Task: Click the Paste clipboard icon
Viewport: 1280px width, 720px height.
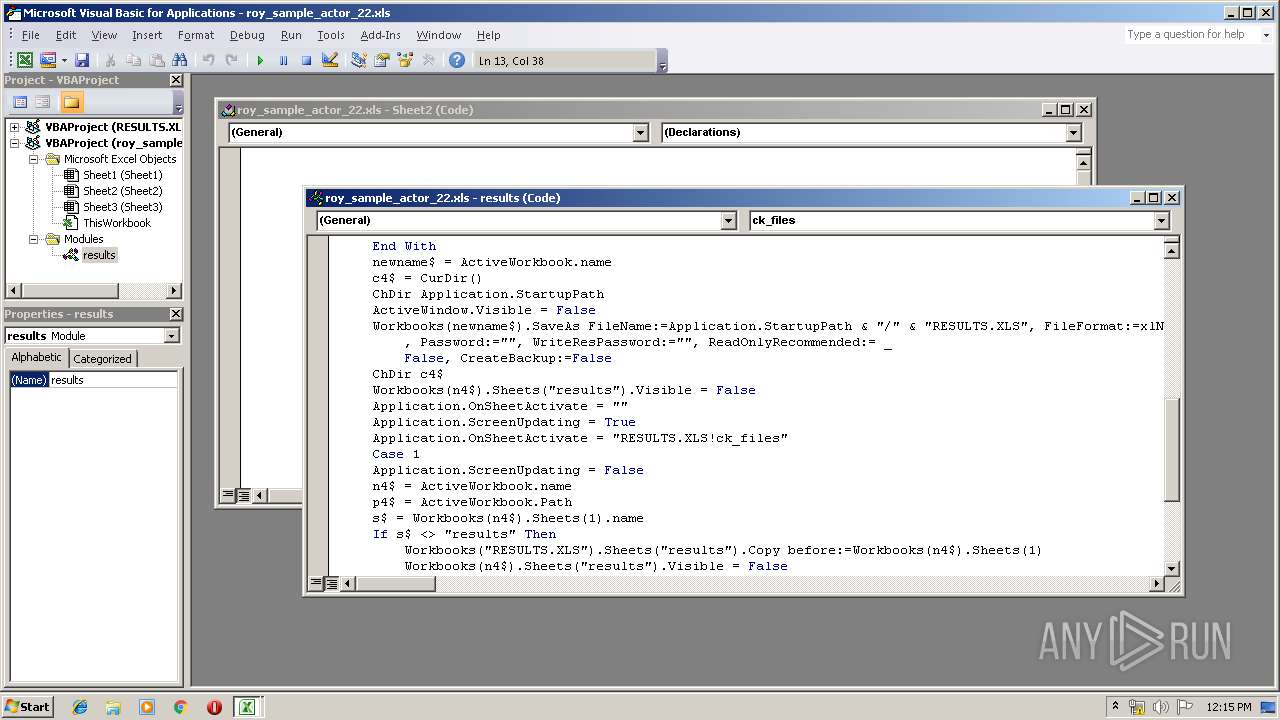Action: pyautogui.click(x=157, y=60)
